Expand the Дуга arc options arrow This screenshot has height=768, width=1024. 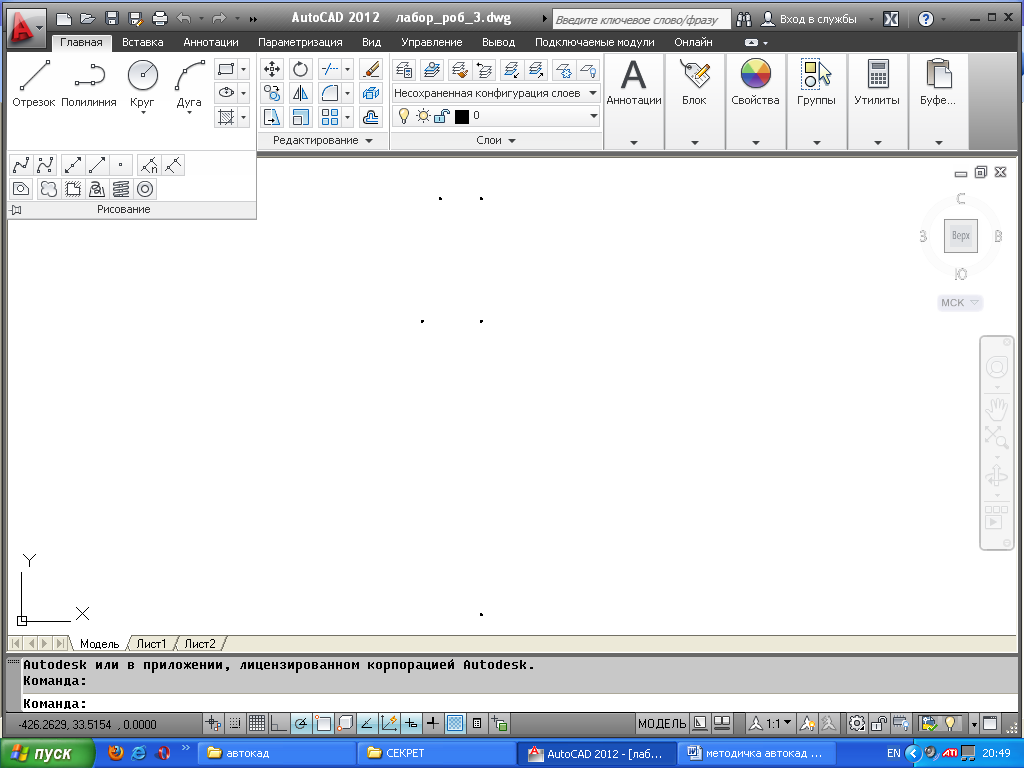189,113
